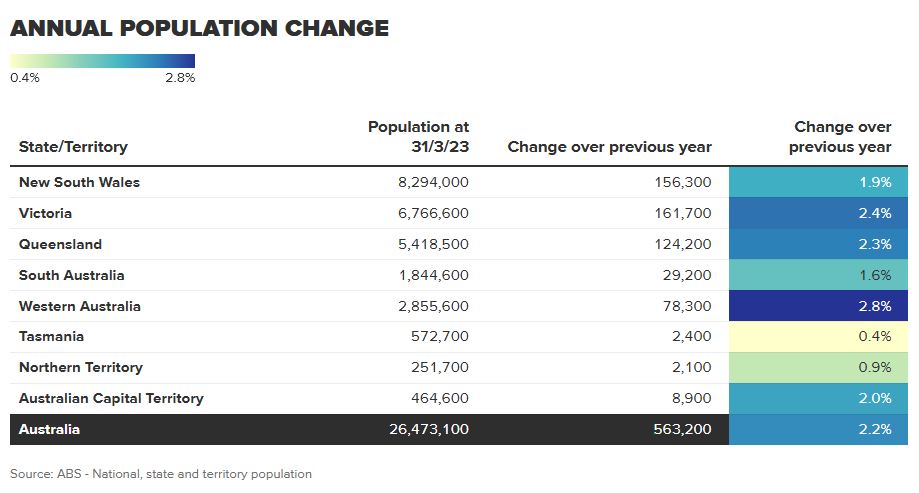
Task: Click the Australia total 2.2% cell
Action: 818,430
